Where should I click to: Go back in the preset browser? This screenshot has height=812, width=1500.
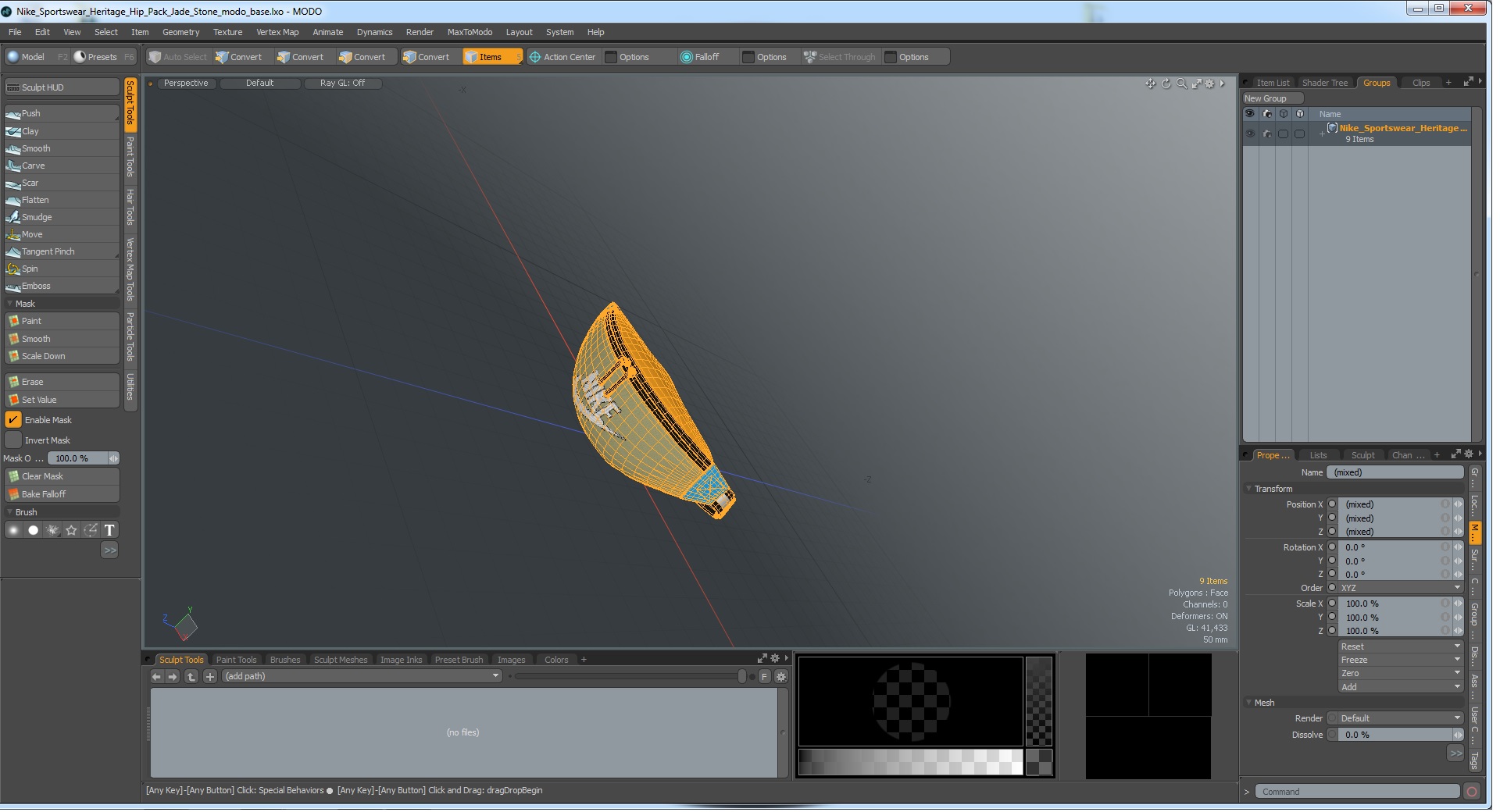pyautogui.click(x=156, y=678)
